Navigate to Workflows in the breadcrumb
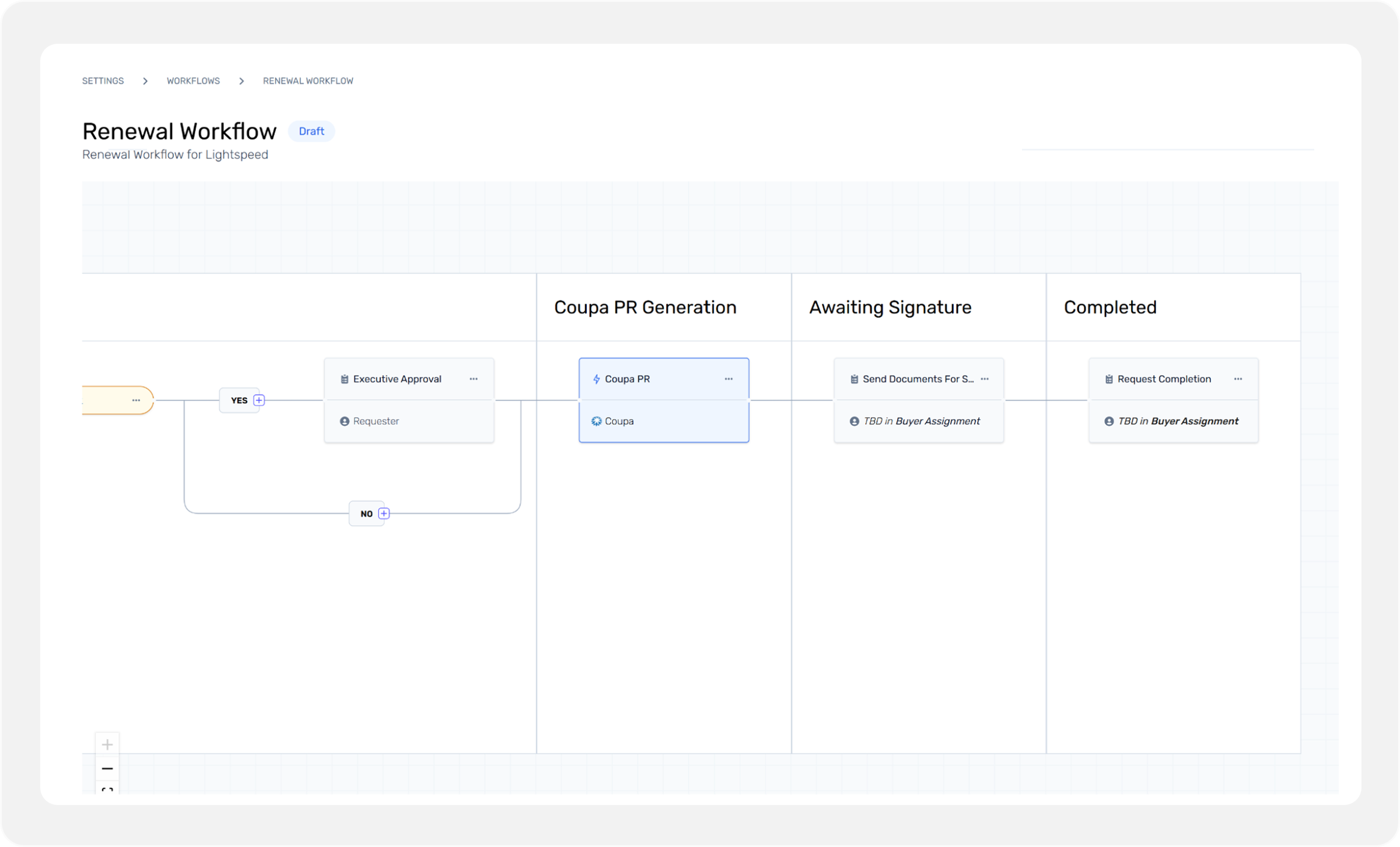This screenshot has height=847, width=1400. coord(193,81)
